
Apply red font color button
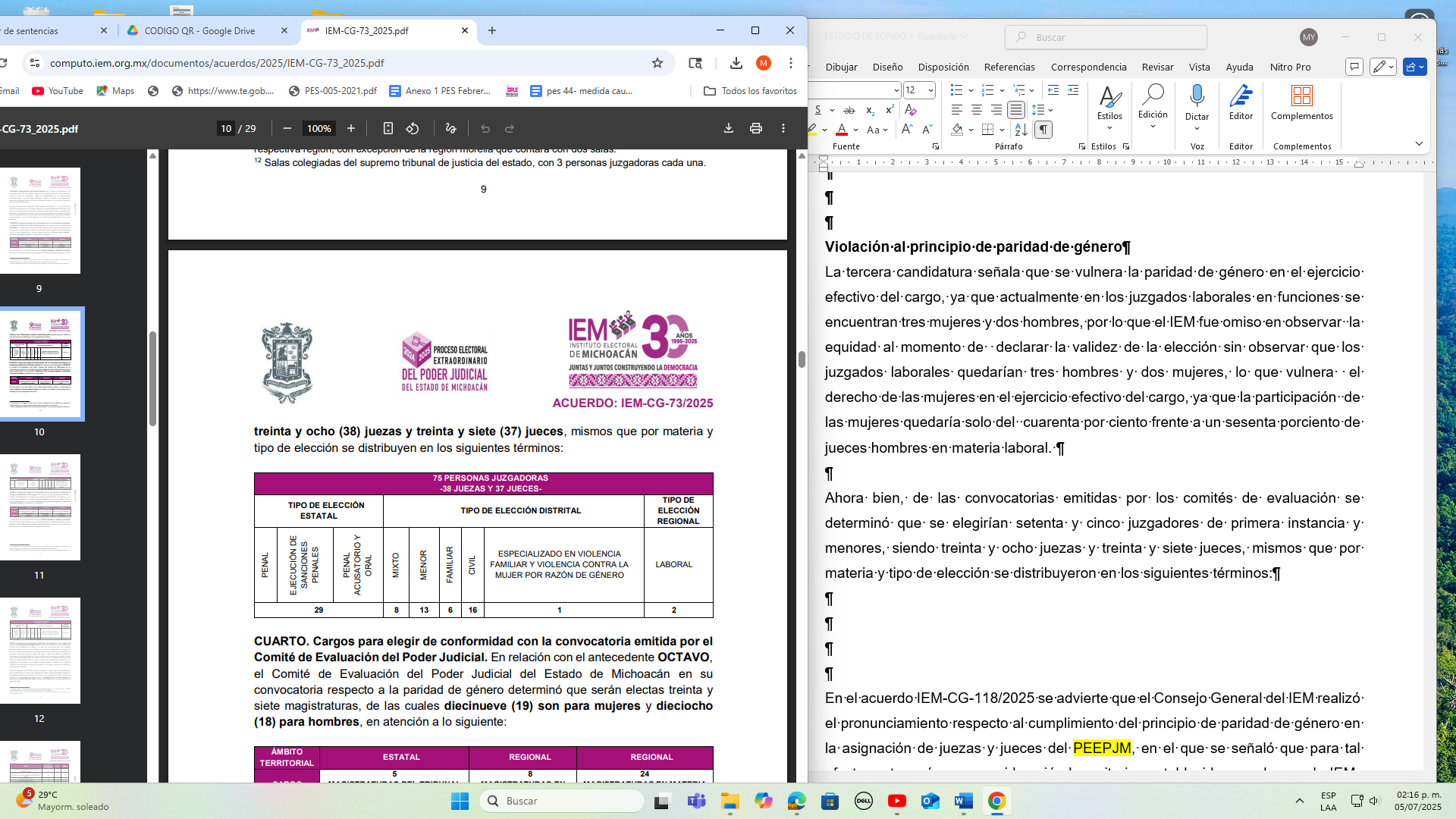(842, 130)
